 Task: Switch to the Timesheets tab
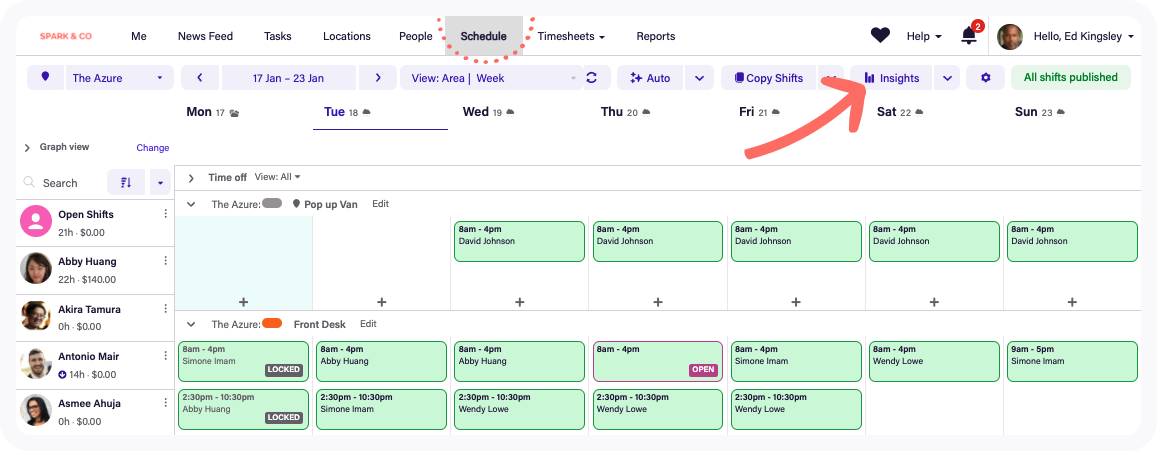pos(571,36)
